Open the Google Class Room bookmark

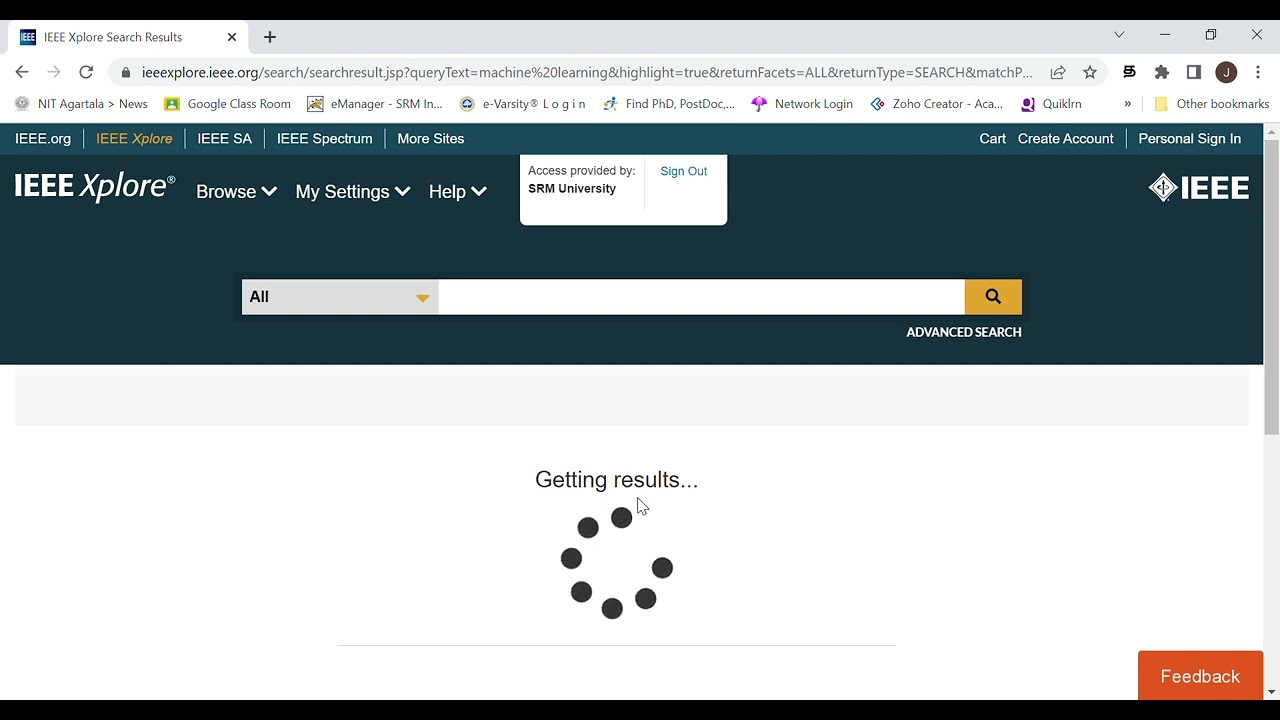point(228,104)
